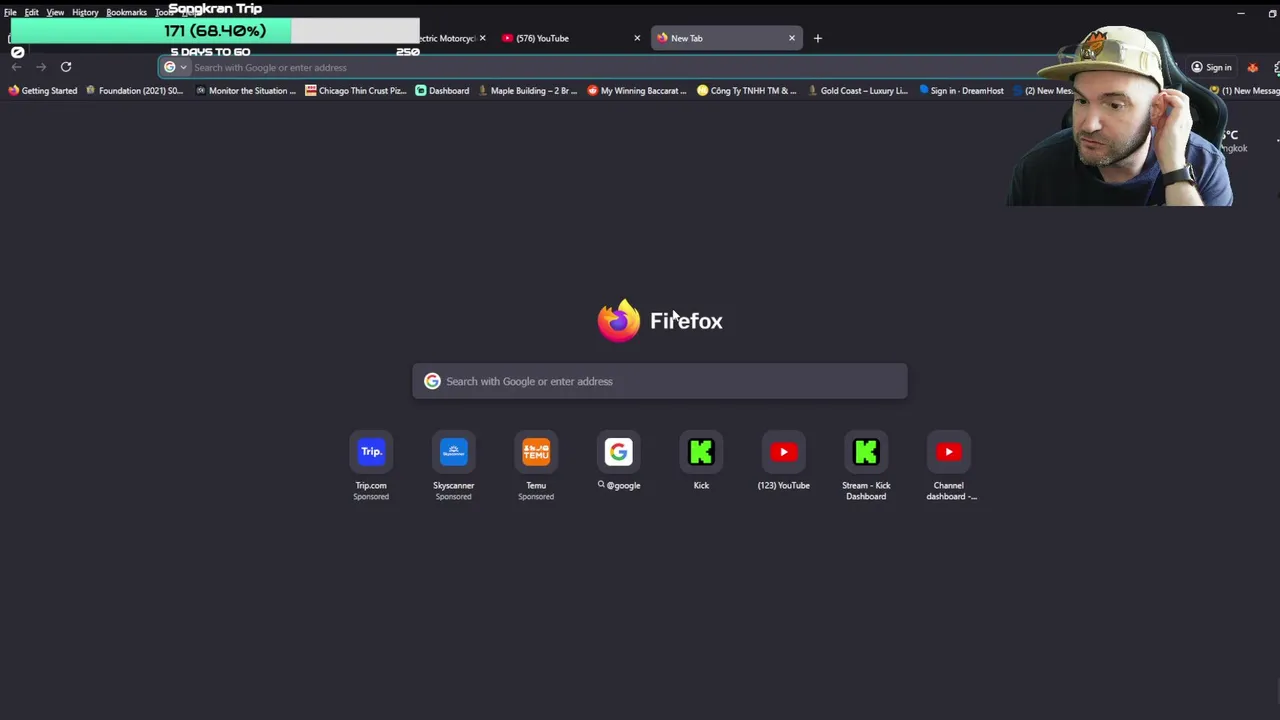Open the Edit menu
This screenshot has height=720, width=1280.
pos(32,12)
